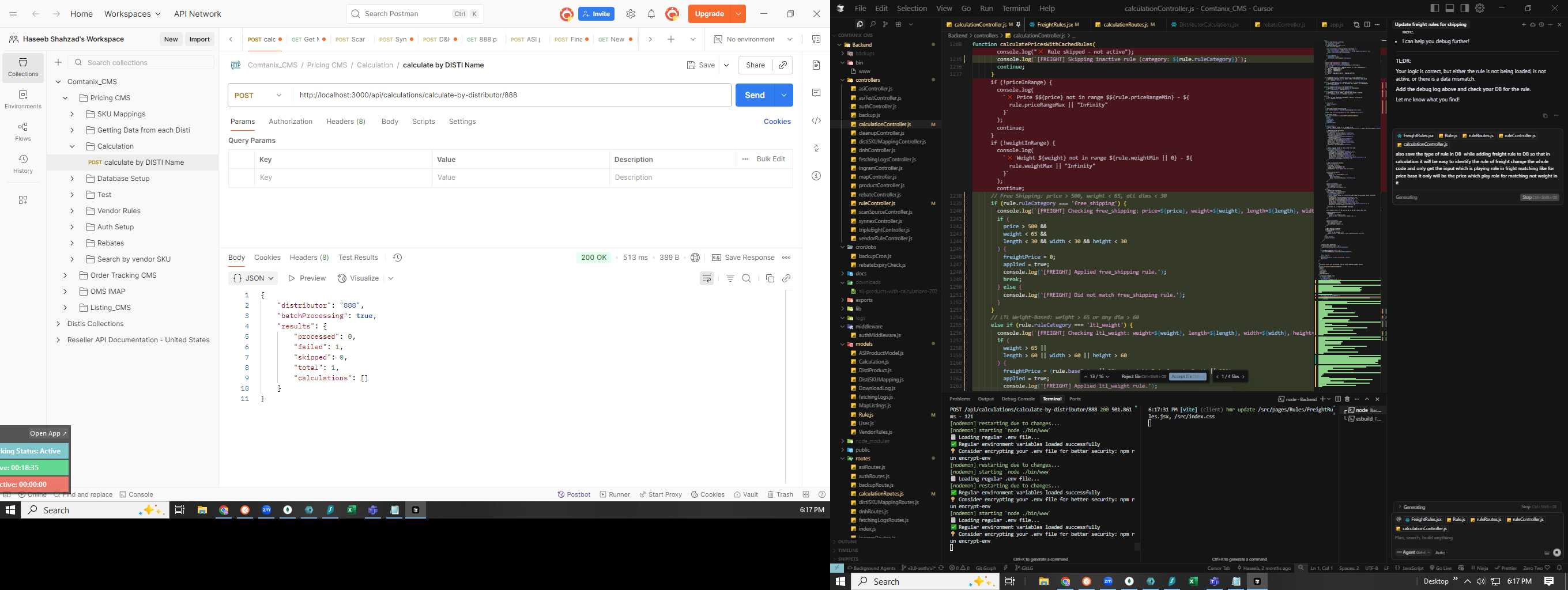The image size is (1568, 590).
Task: Toggle two-pane view in Postman footer
Action: (x=806, y=494)
